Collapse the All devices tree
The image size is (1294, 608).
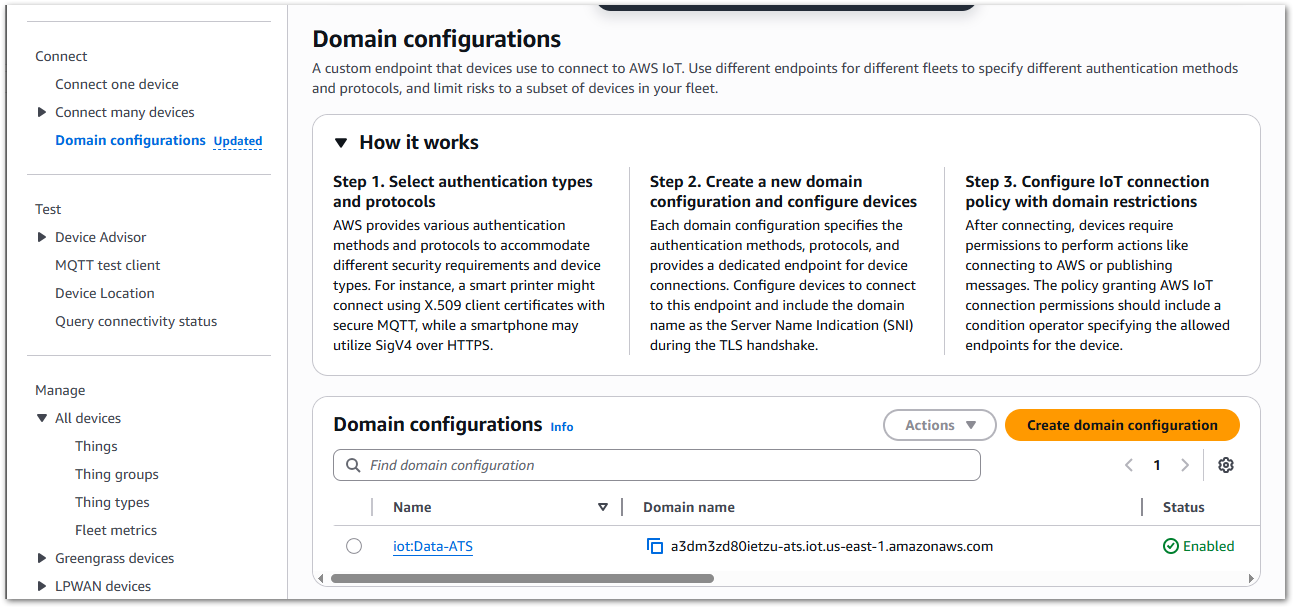[41, 418]
